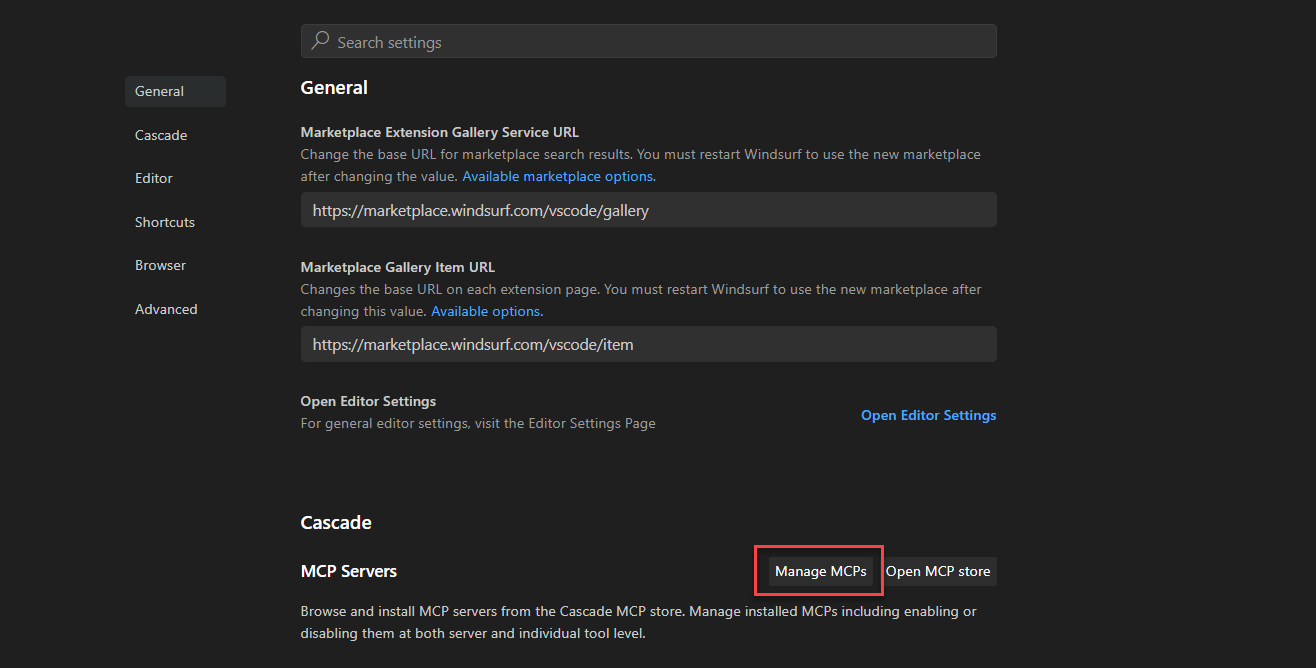Click the highlighted Manage MCPs control

click(818, 571)
